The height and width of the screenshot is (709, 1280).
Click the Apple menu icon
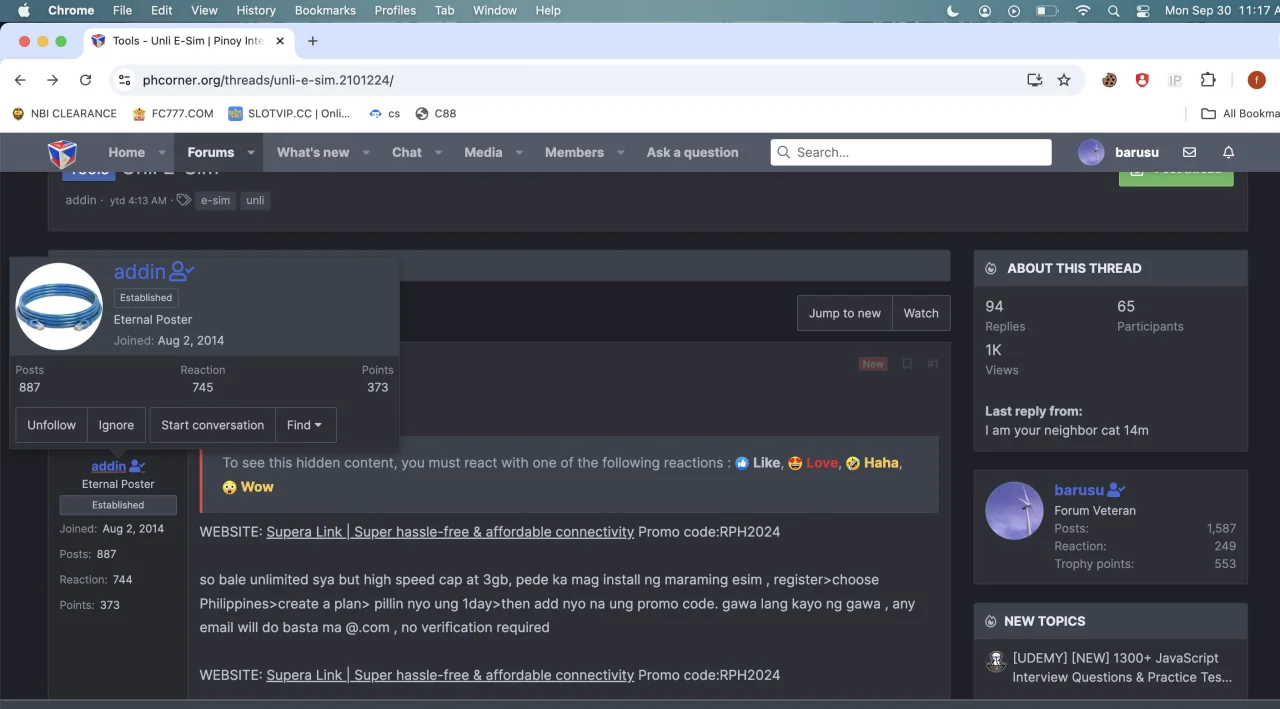(24, 11)
